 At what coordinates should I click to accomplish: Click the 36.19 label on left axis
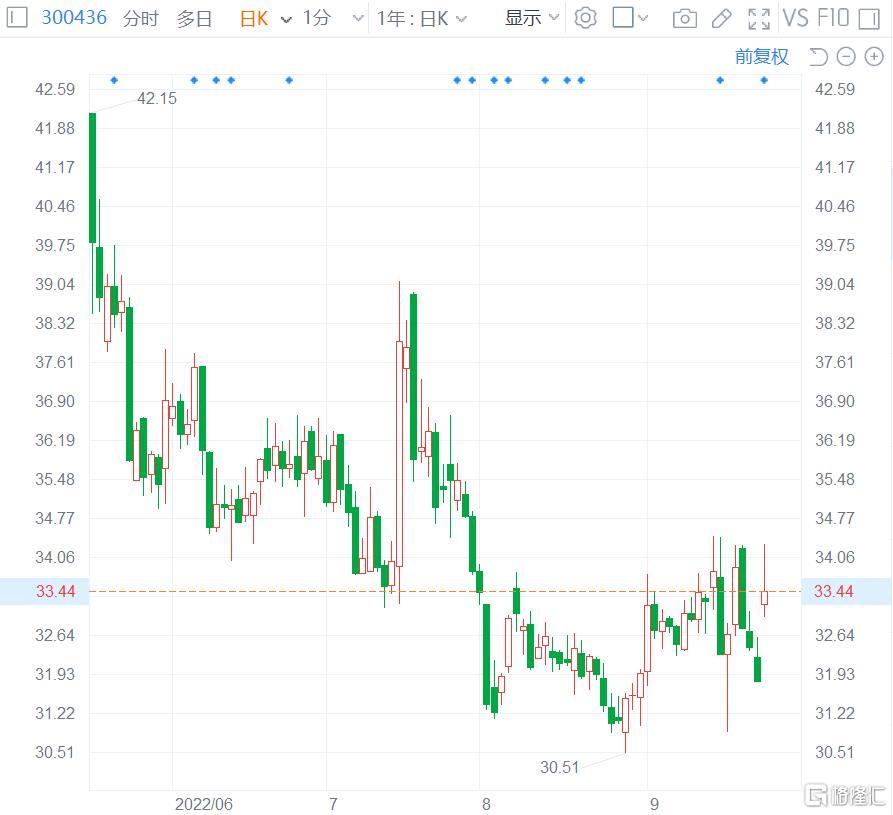tap(55, 440)
